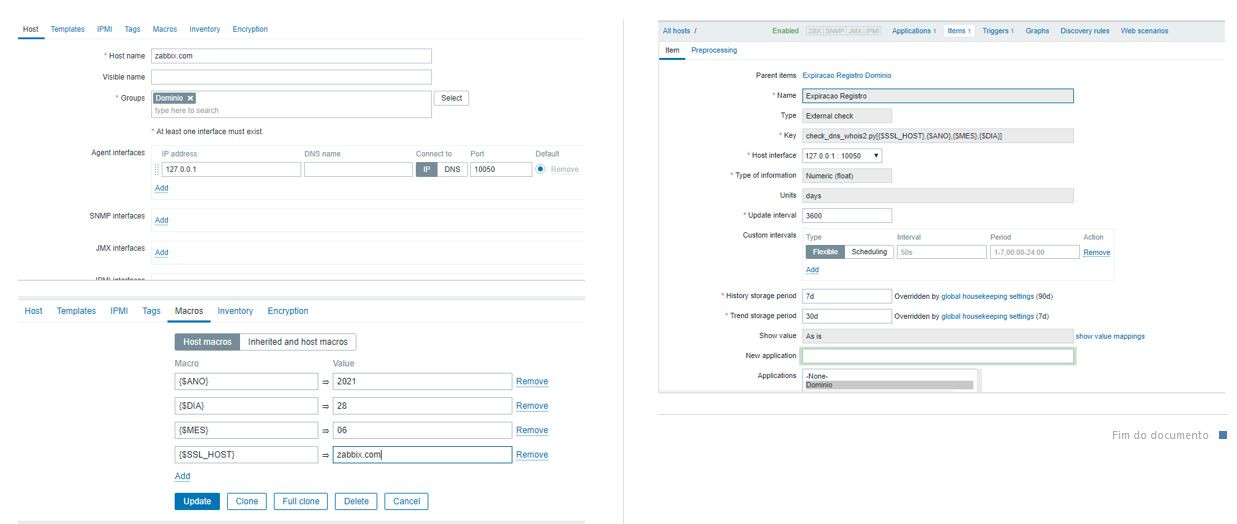Click the {$ANO} value field 2021
1237x524 pixels.
tap(422, 381)
